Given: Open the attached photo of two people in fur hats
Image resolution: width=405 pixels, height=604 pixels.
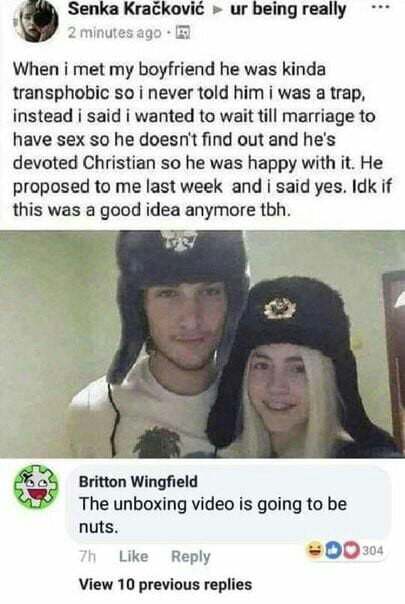Looking at the screenshot, I should (x=202, y=344).
